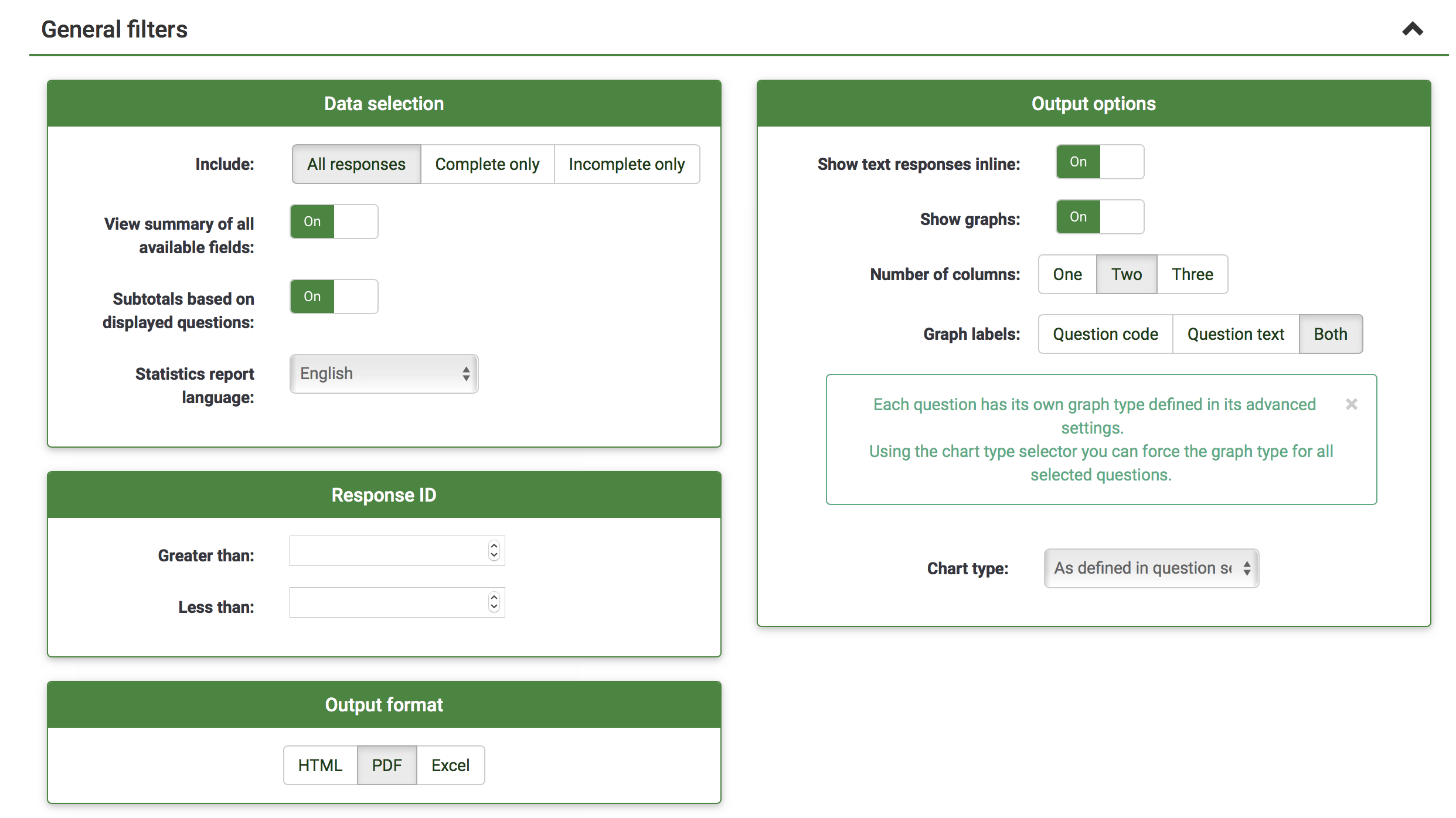
Task: Choose Excel output format
Action: pos(450,765)
